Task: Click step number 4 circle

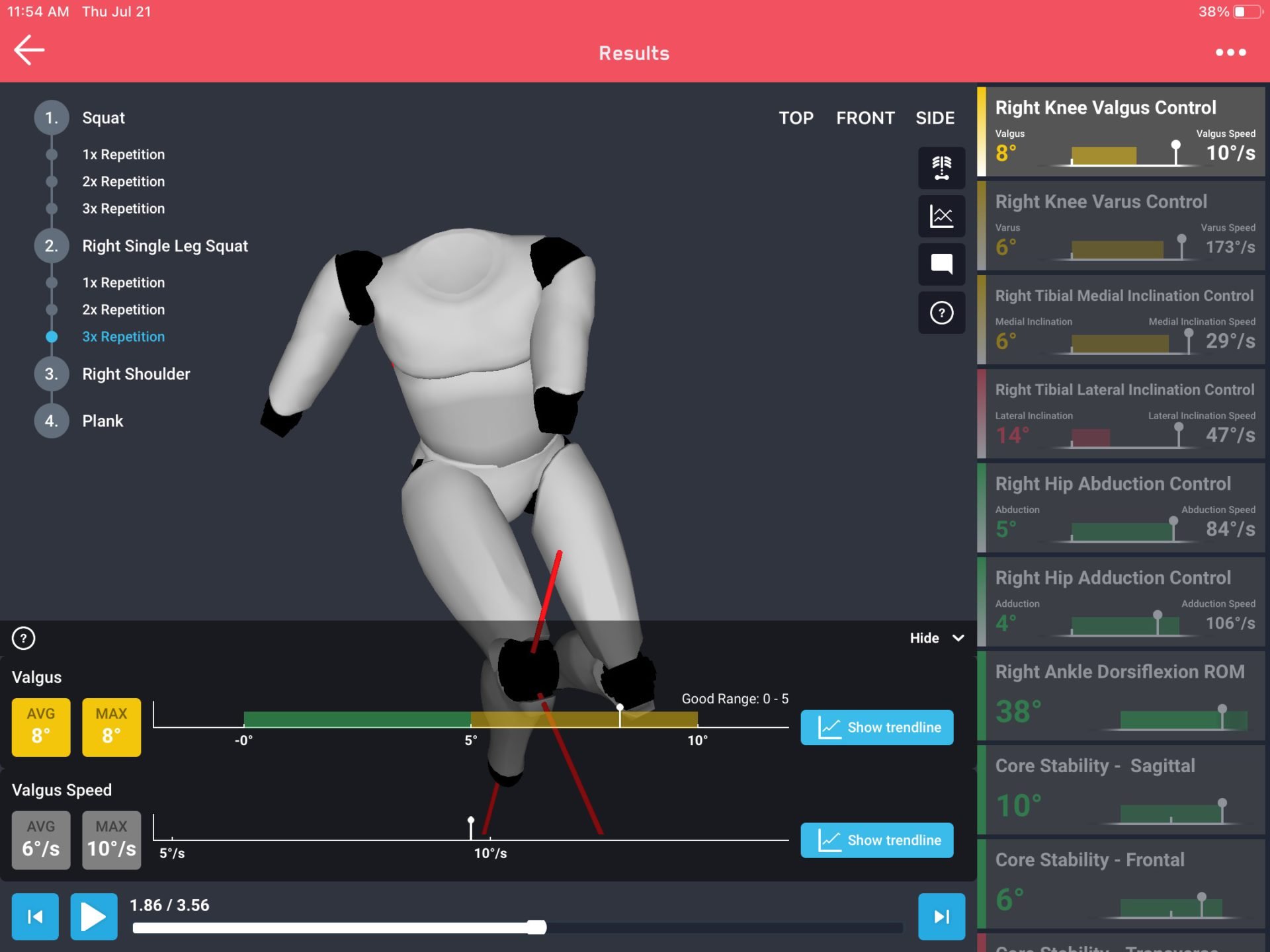Action: (x=52, y=421)
